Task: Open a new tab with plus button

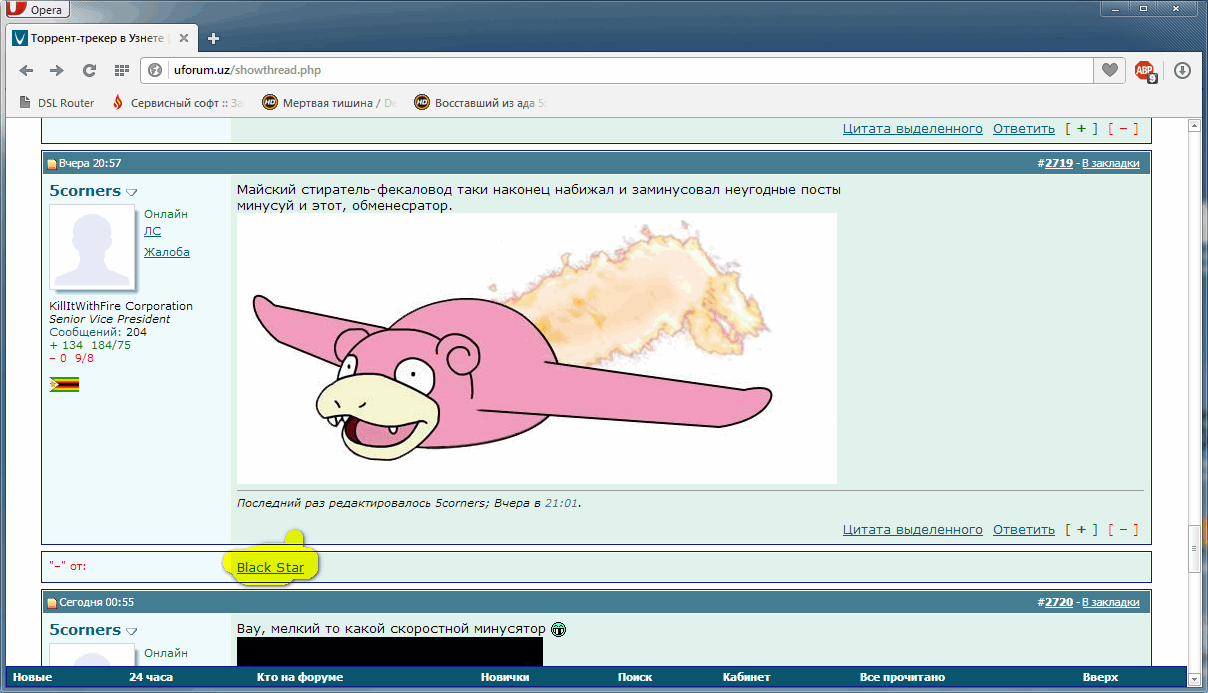Action: (x=212, y=39)
